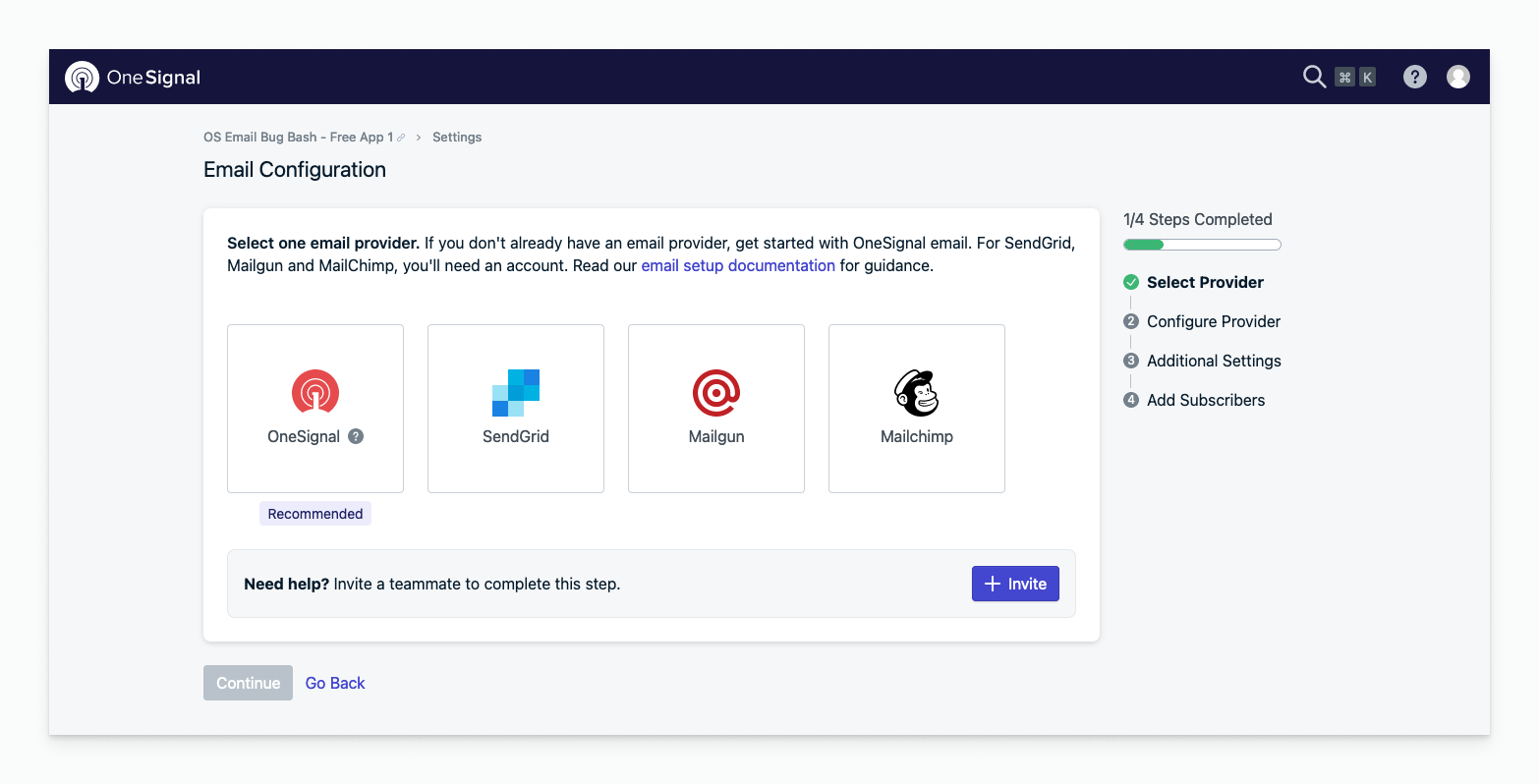Select the Mailchimp label text in provider card
Viewport: 1539px width, 784px height.
click(917, 436)
